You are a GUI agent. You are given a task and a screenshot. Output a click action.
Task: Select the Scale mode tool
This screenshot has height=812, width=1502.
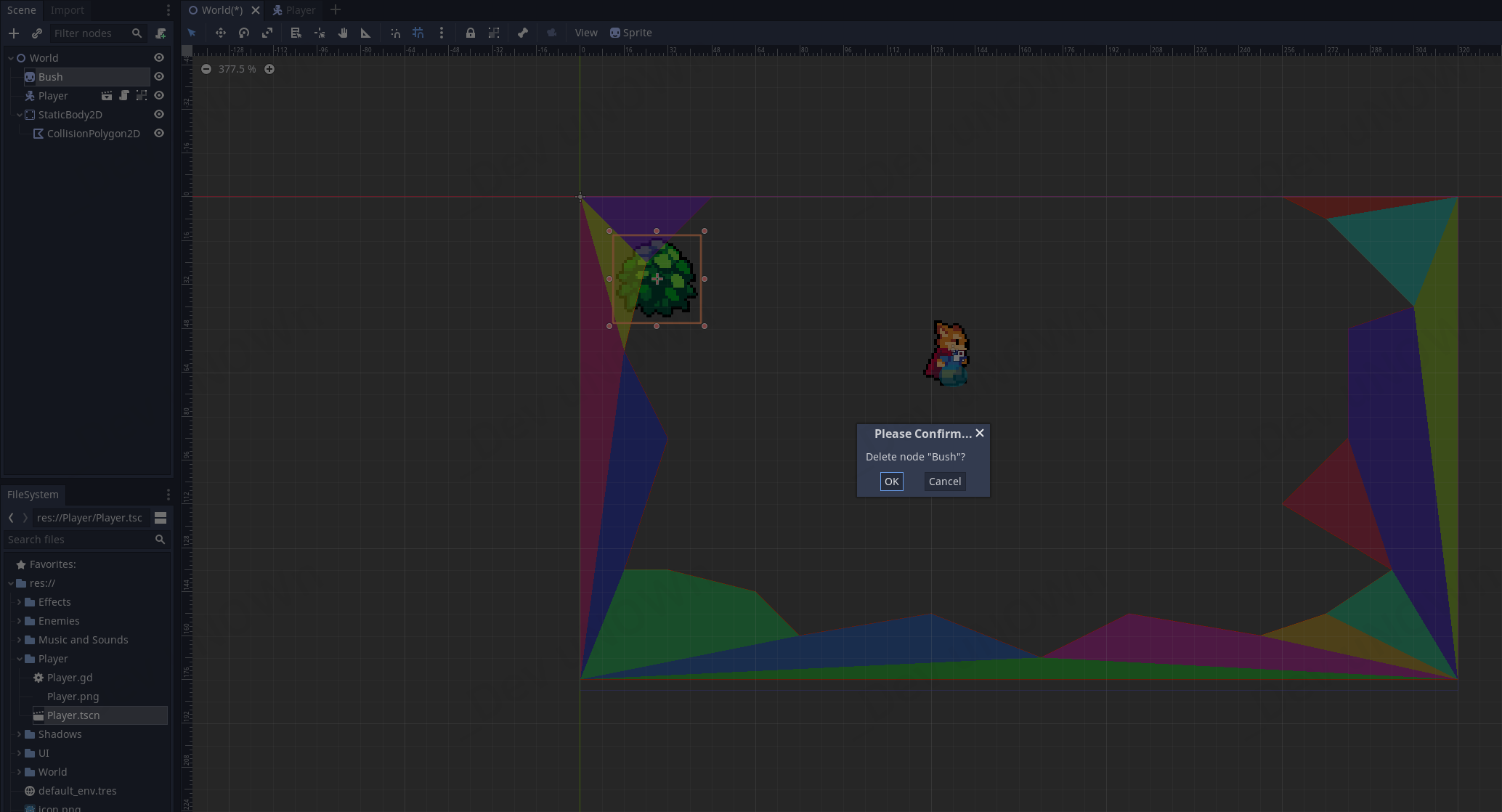tap(267, 33)
